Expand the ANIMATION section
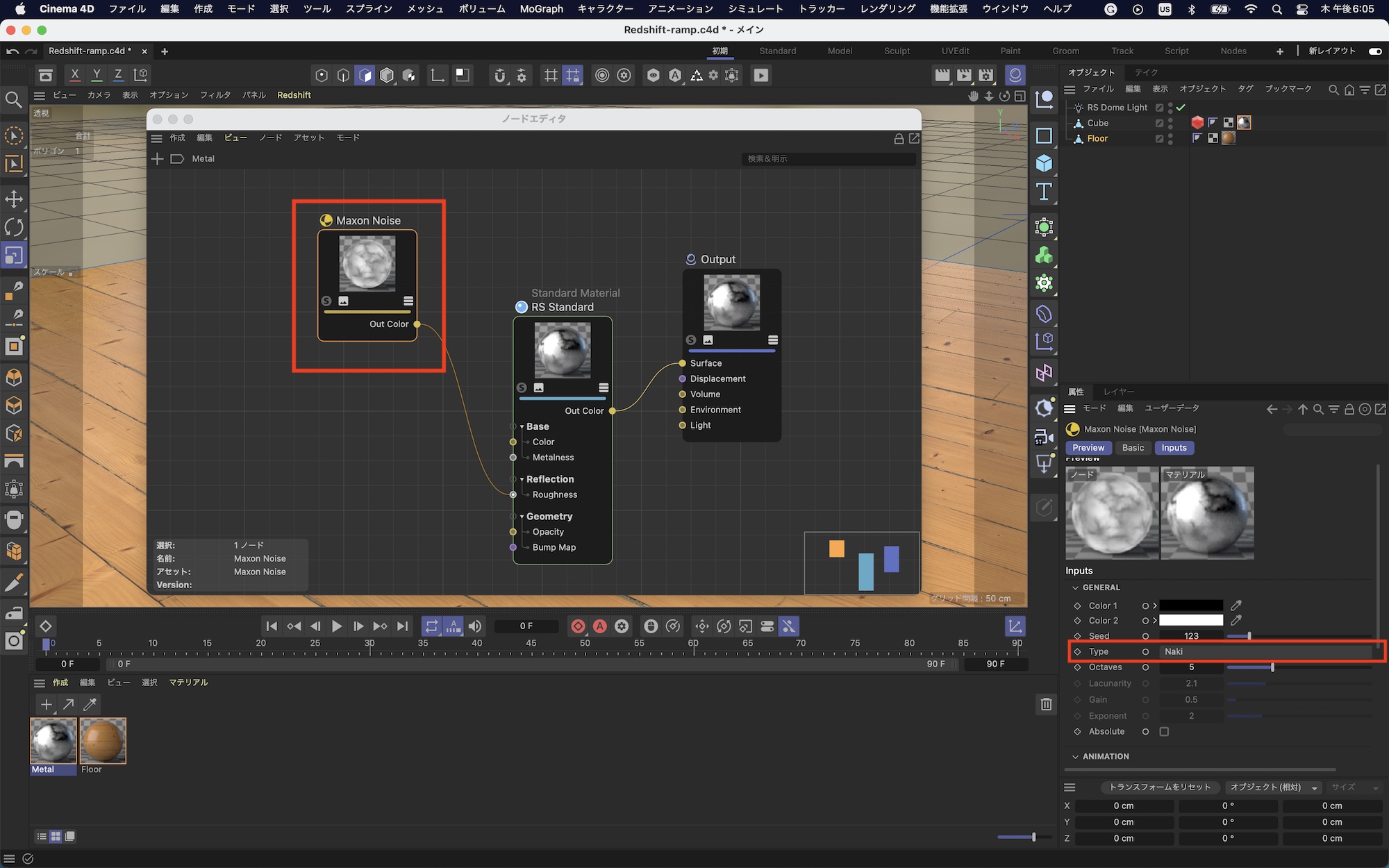Image resolution: width=1389 pixels, height=868 pixels. tap(1076, 756)
